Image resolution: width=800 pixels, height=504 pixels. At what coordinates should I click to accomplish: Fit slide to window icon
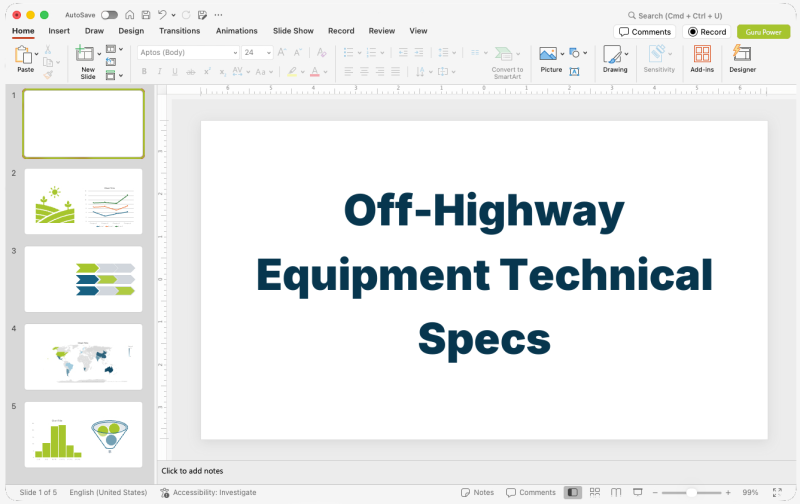tap(777, 492)
